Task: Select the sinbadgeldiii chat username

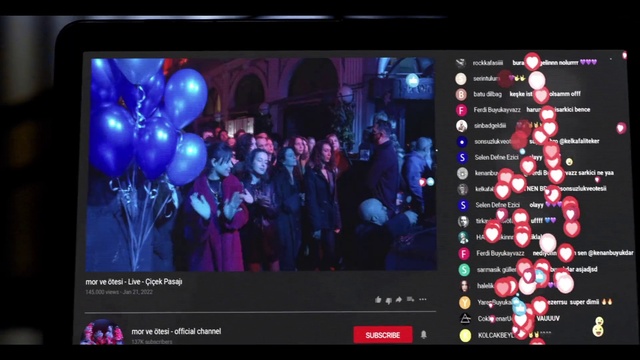Action: coord(490,126)
